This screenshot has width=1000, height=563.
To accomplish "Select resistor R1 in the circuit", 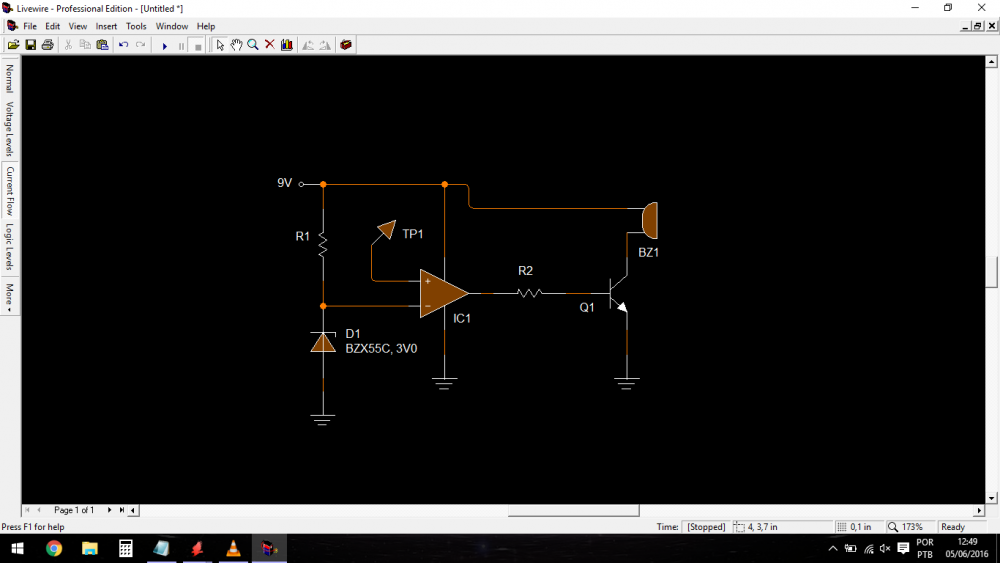I will [323, 245].
